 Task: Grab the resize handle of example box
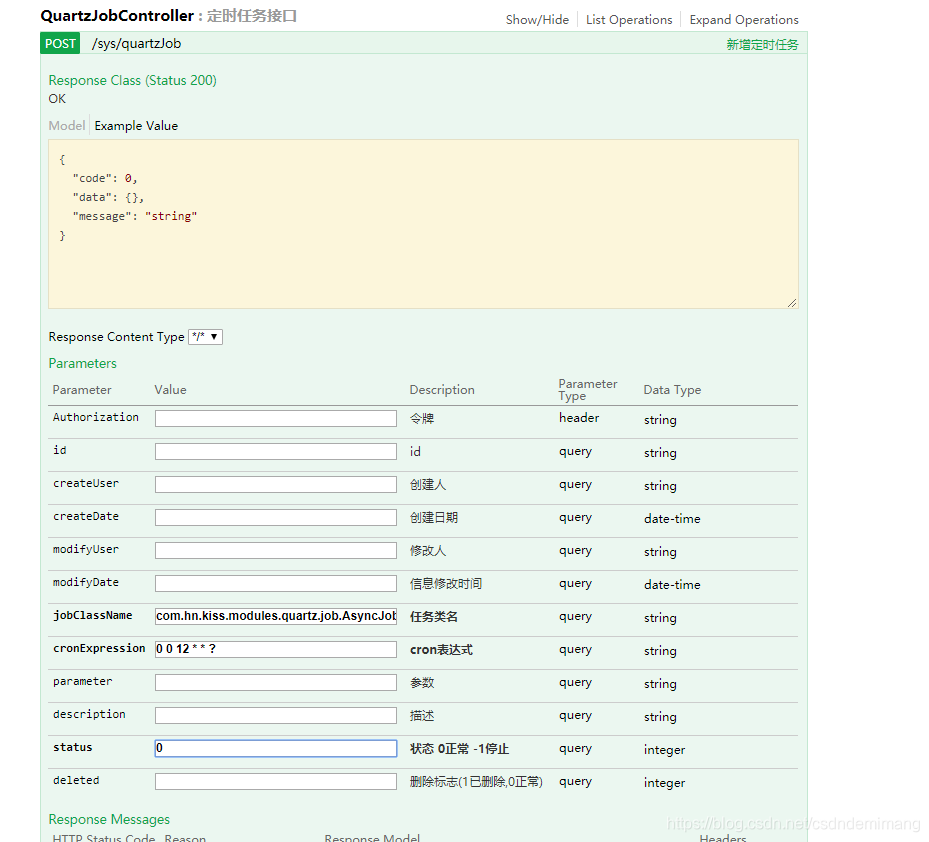point(792,303)
